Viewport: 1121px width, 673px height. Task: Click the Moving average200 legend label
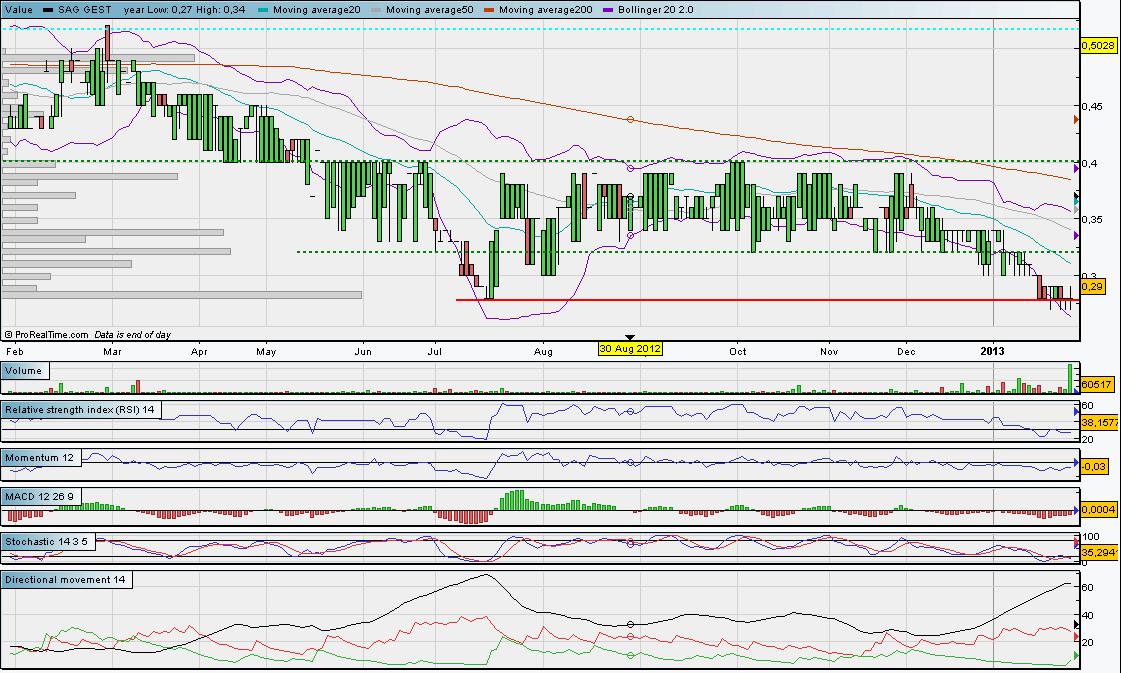tap(545, 9)
